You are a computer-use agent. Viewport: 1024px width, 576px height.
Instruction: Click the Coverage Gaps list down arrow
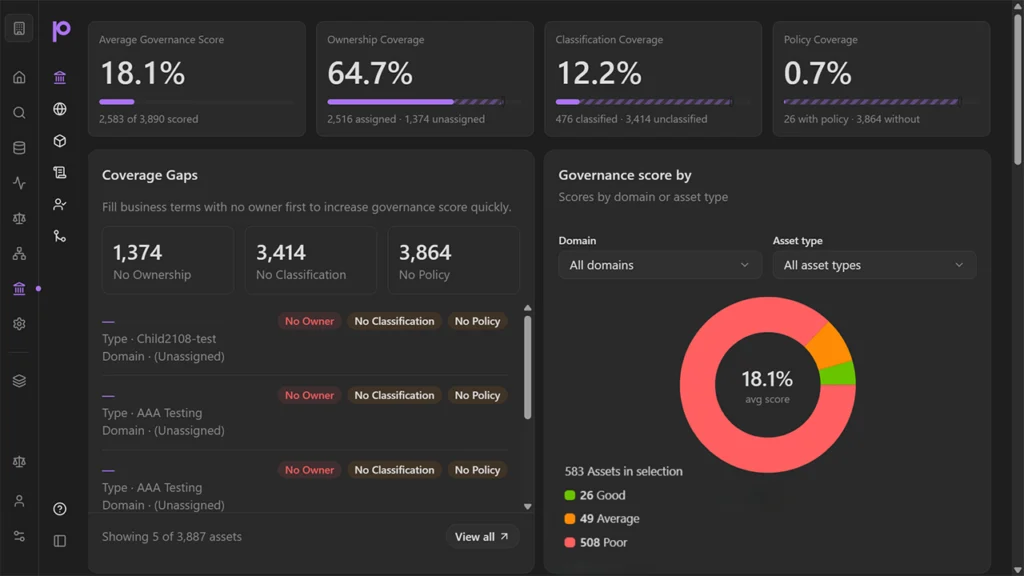[528, 507]
